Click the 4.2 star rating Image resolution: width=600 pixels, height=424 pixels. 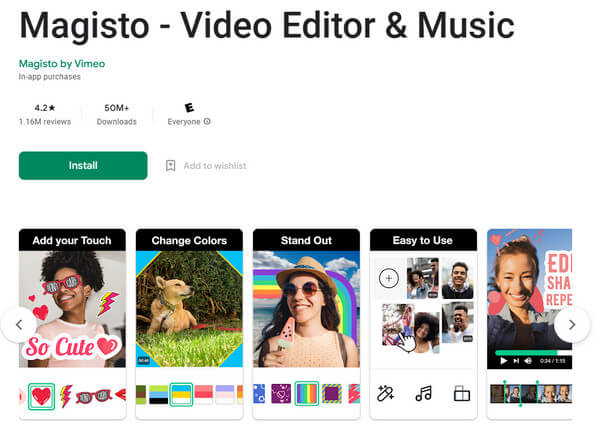click(45, 108)
